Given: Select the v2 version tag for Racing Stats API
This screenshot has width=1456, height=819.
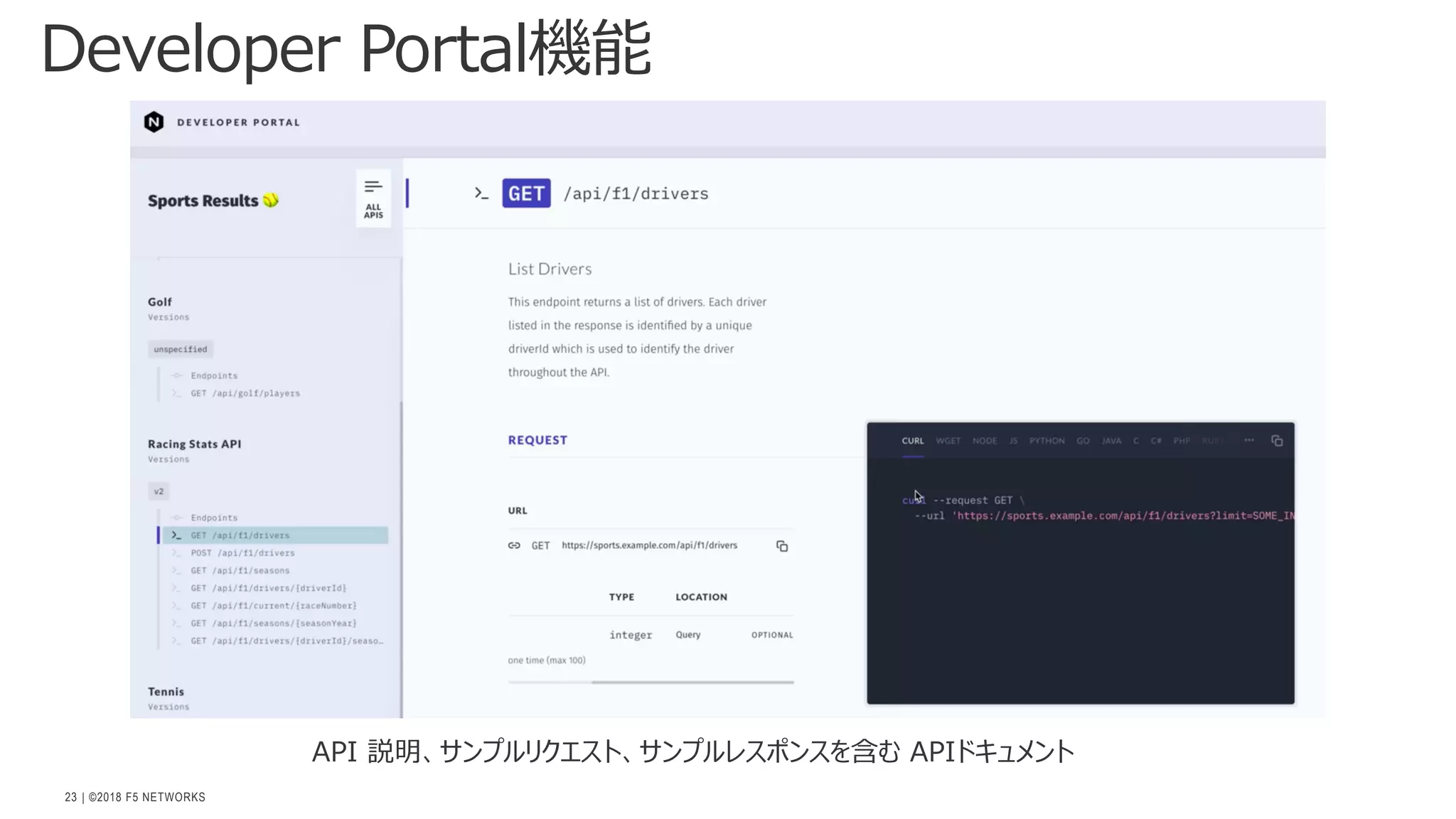Looking at the screenshot, I should (159, 491).
